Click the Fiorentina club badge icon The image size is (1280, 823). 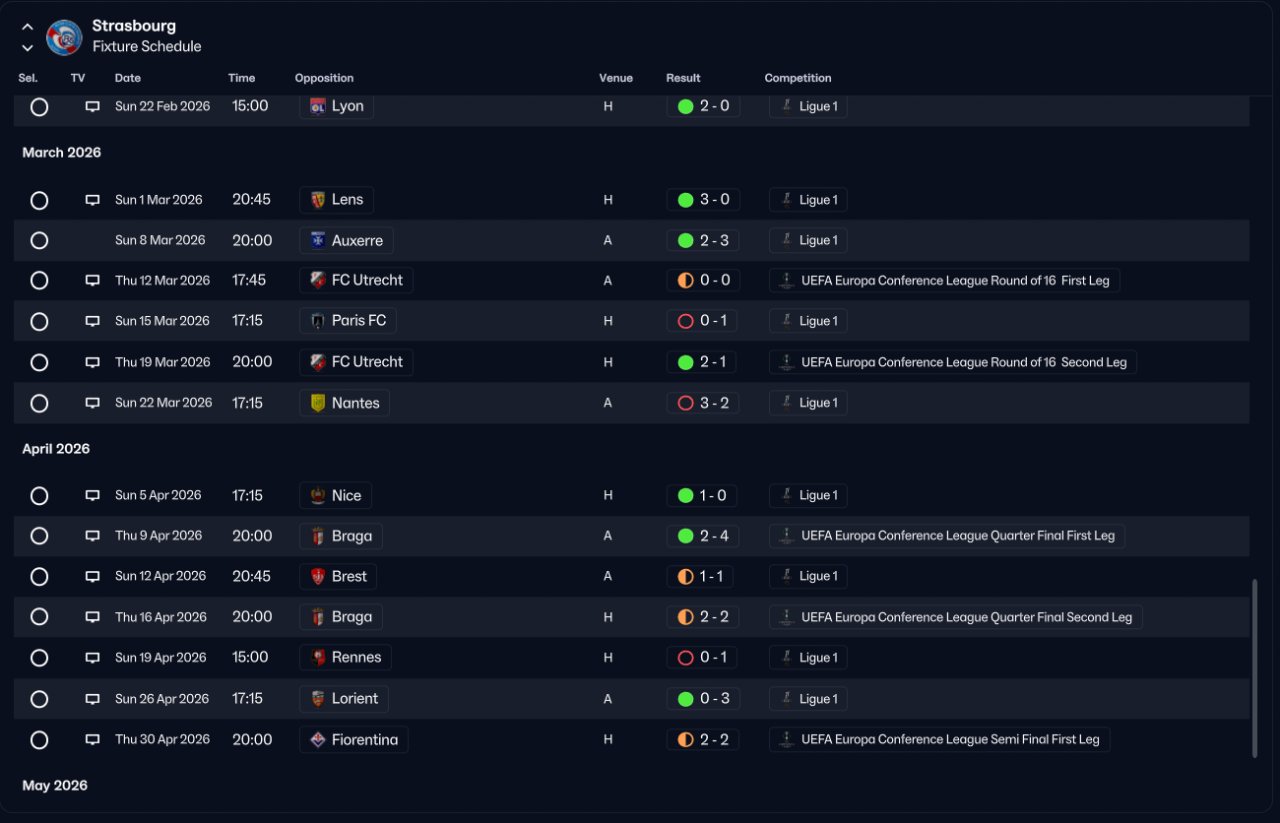click(x=318, y=740)
